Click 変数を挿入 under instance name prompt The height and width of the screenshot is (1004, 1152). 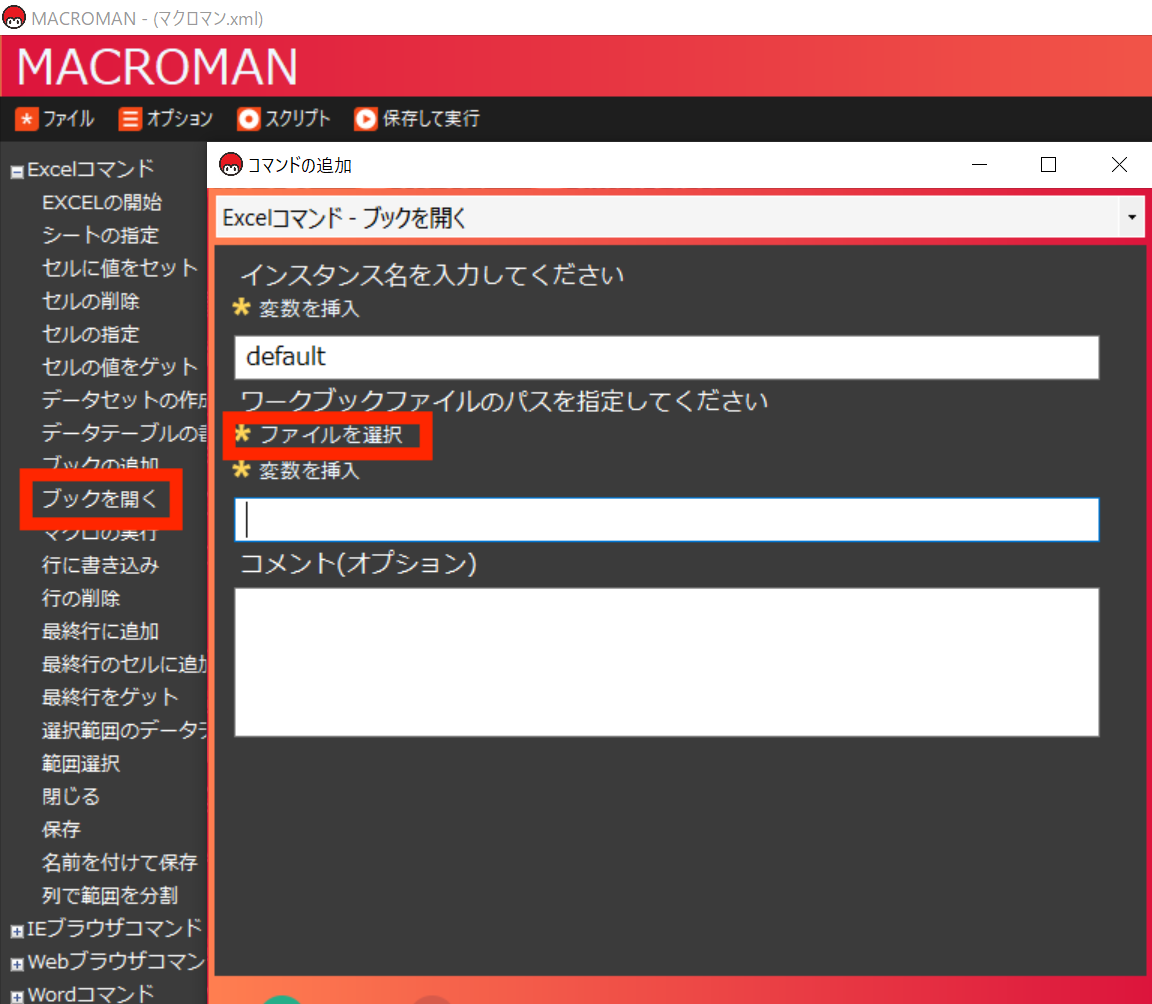pos(309,308)
